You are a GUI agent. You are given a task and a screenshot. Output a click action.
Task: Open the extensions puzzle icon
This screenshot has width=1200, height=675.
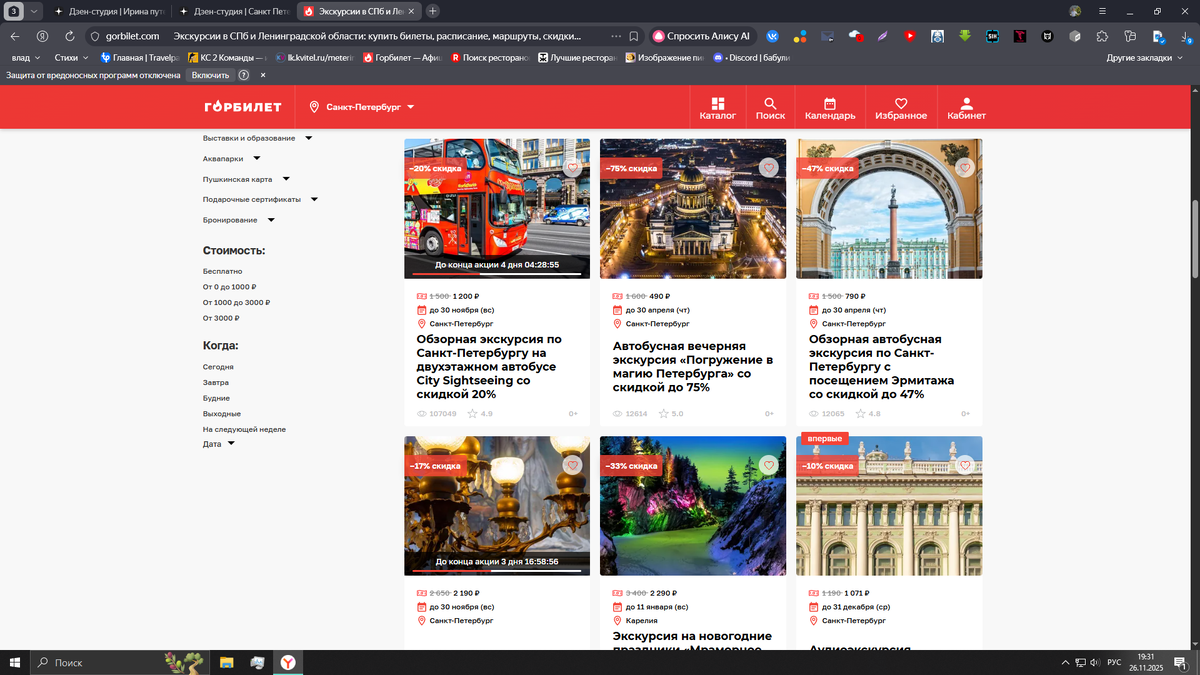tap(1102, 36)
